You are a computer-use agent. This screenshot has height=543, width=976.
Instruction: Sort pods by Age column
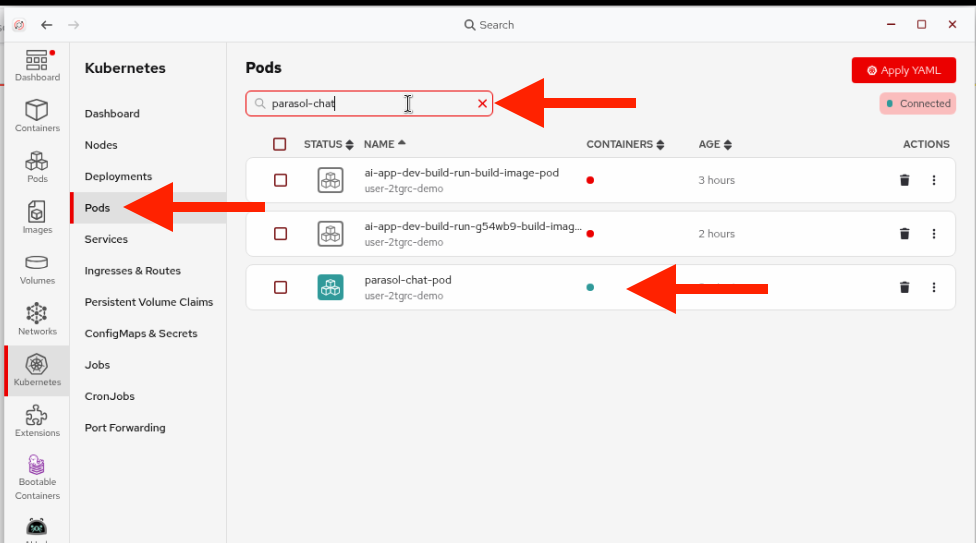(715, 144)
